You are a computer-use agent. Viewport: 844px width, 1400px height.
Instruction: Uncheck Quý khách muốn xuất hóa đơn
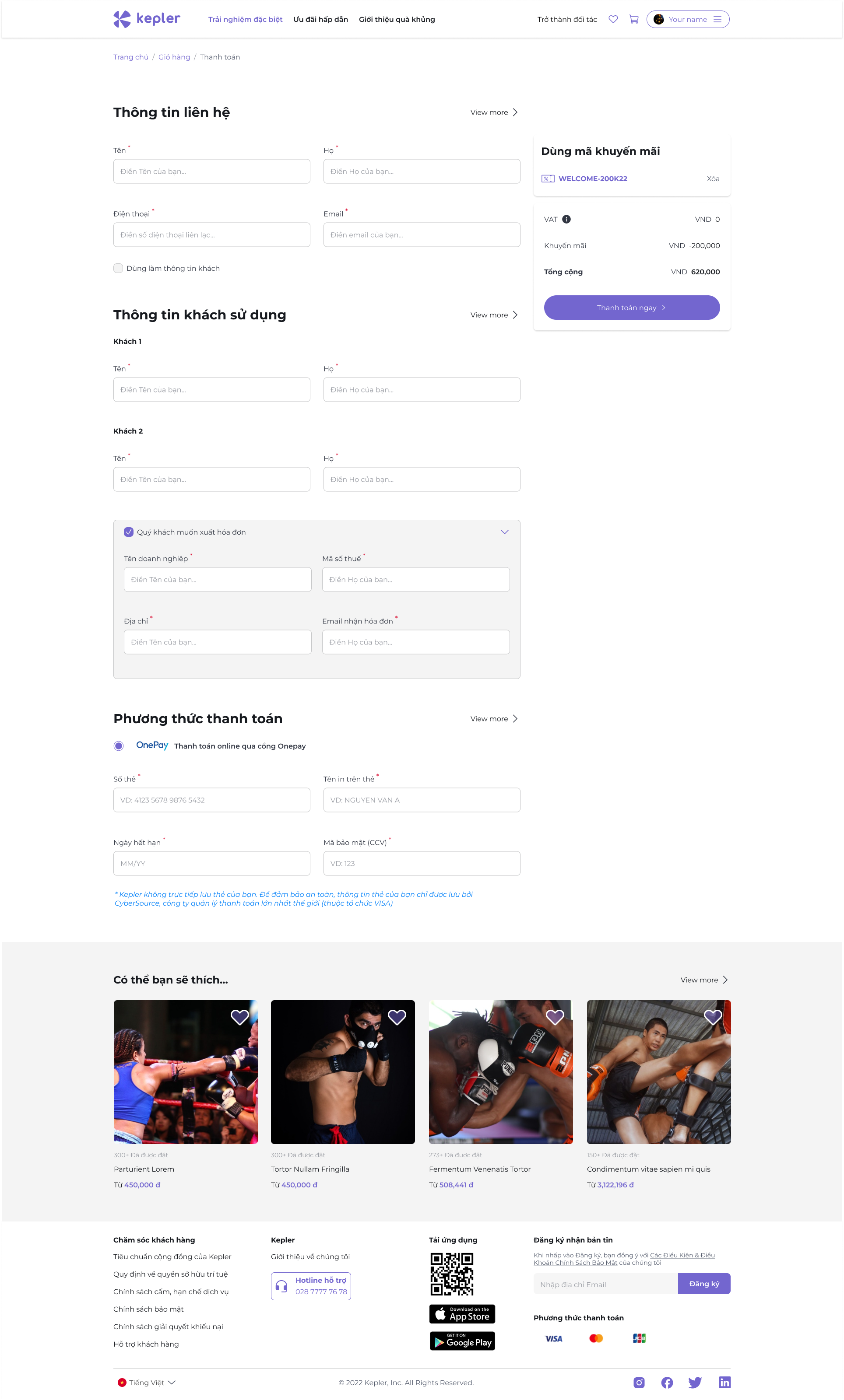[128, 532]
